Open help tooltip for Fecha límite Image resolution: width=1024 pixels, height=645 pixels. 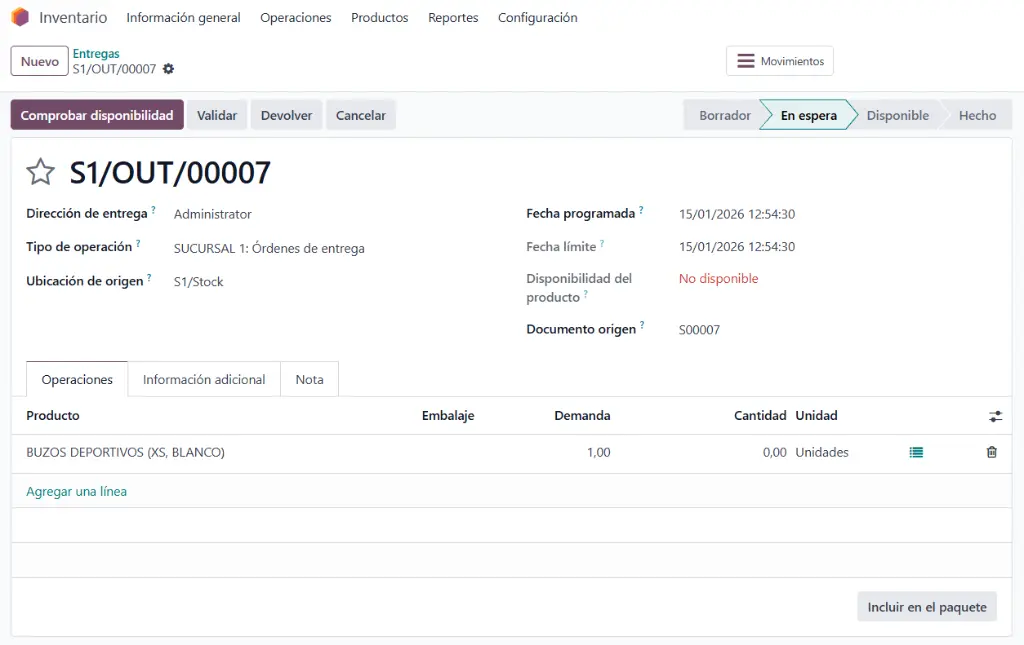click(x=601, y=243)
